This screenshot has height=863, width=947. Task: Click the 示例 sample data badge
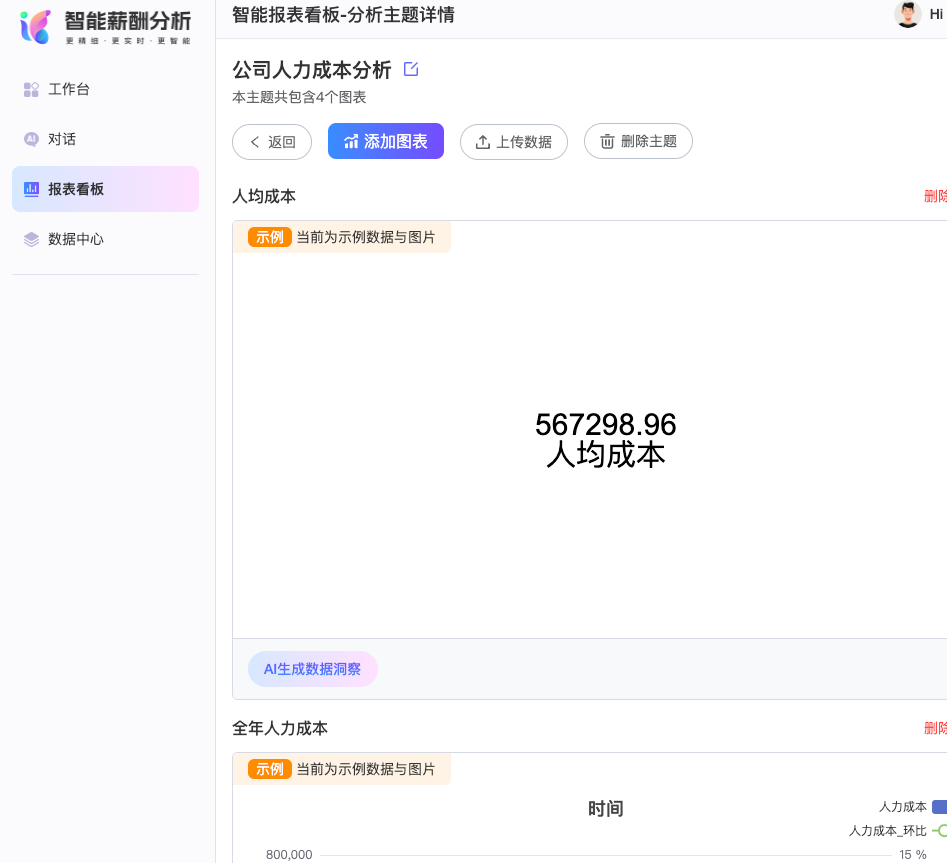pos(269,237)
